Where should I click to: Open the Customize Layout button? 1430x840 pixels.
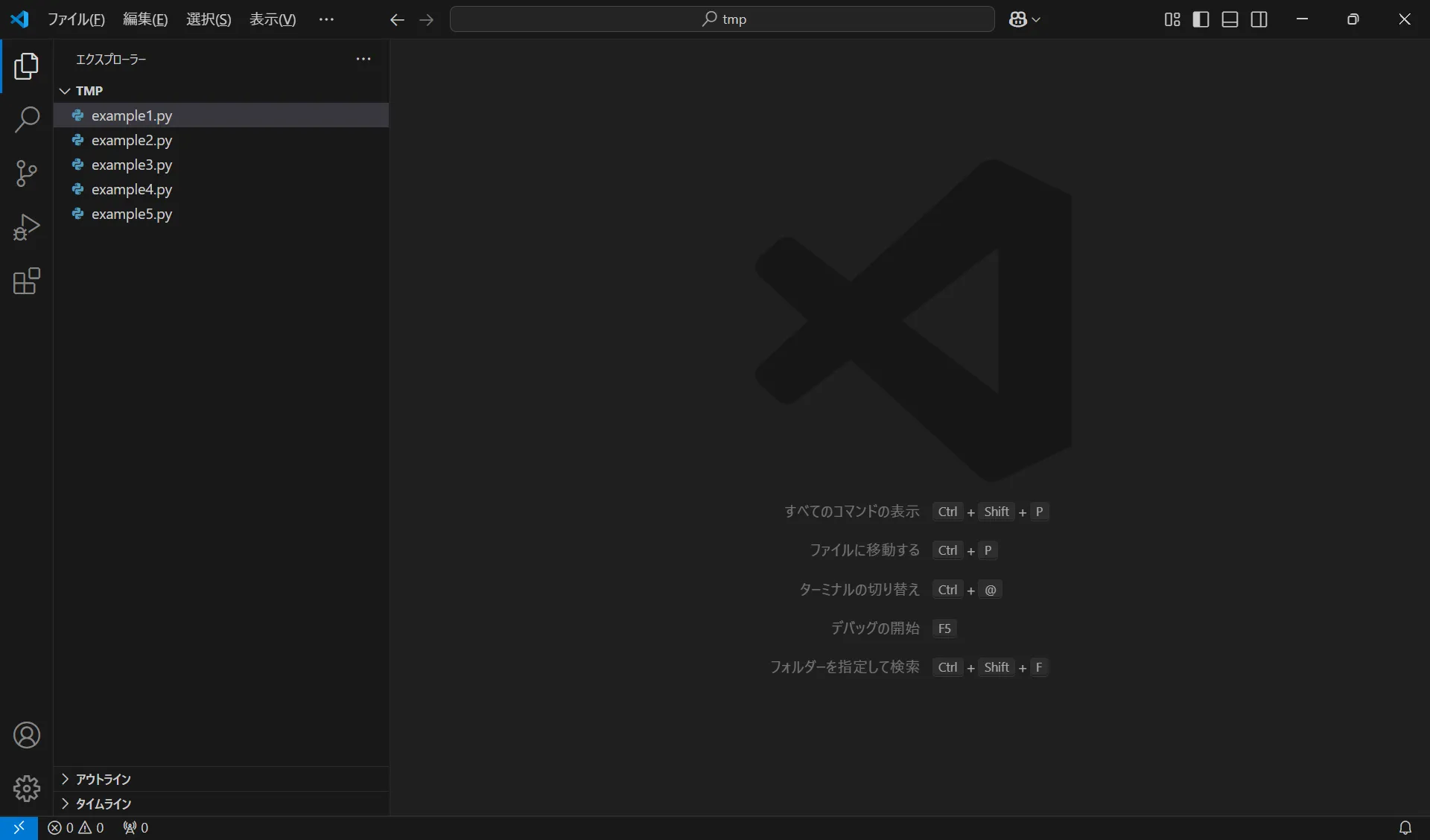1172,19
